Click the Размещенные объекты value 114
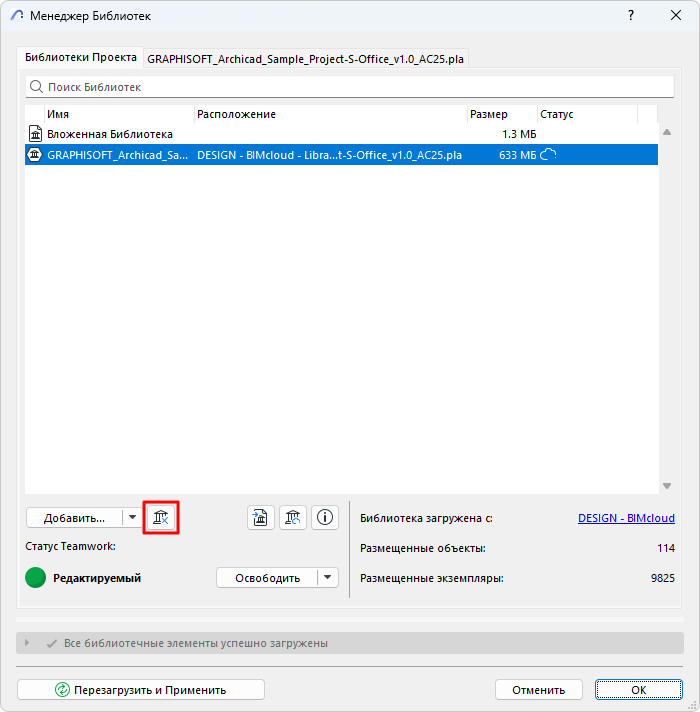This screenshot has height=712, width=700. [665, 548]
